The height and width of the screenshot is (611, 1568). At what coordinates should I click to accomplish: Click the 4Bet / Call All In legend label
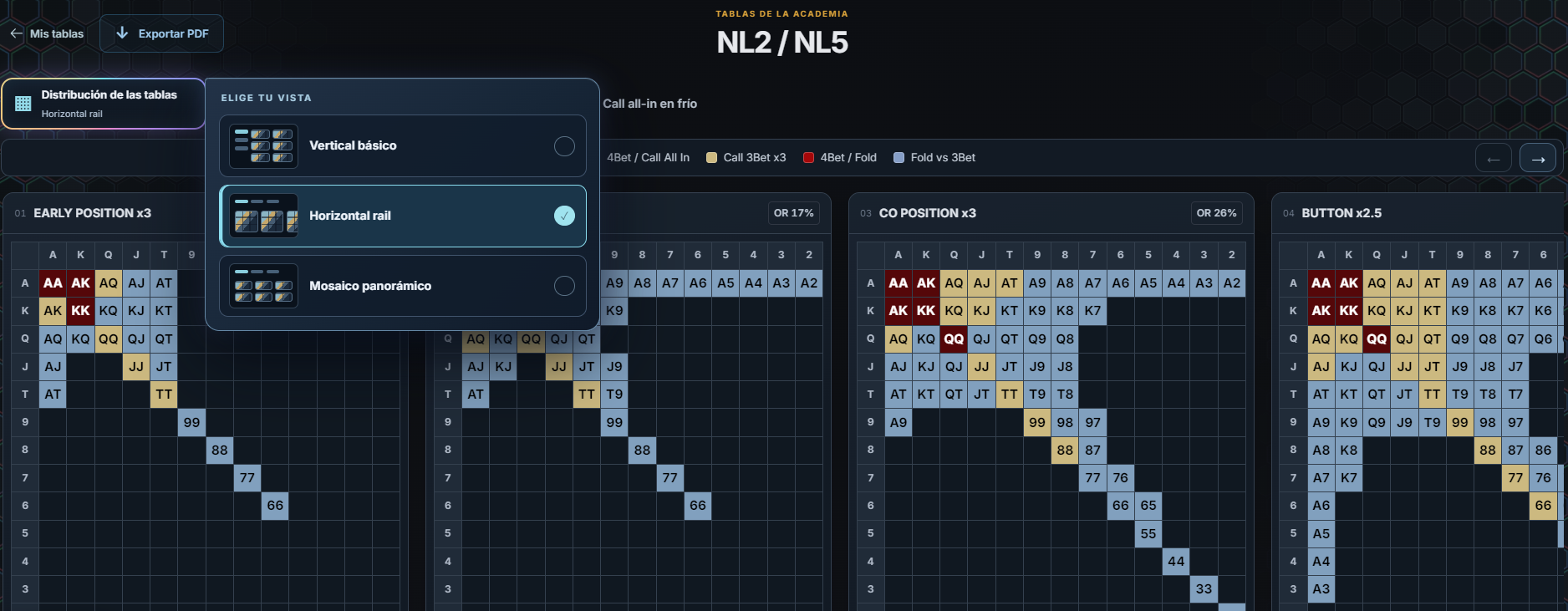[x=648, y=157]
